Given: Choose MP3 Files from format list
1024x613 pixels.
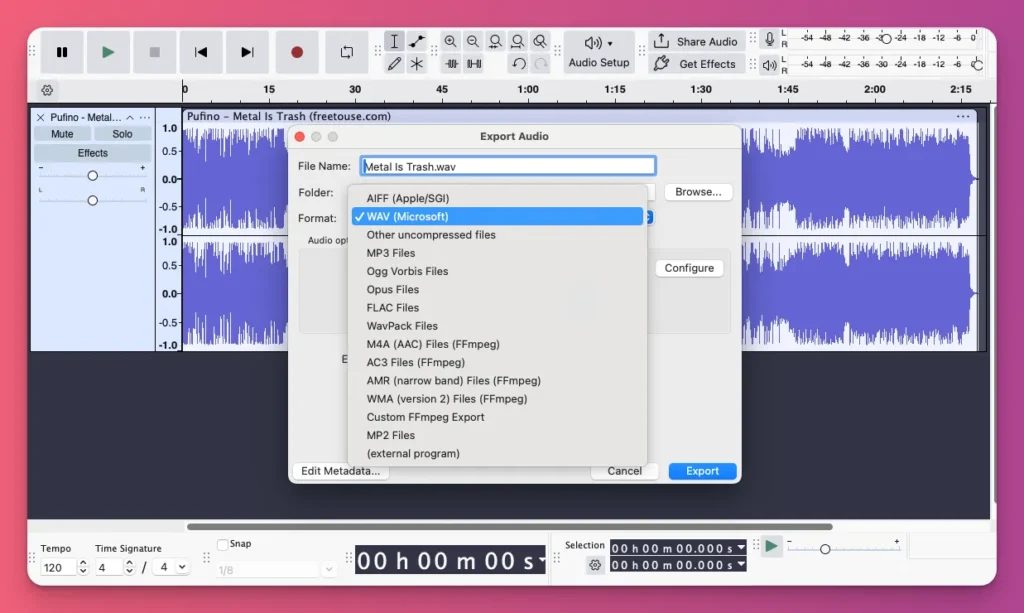Looking at the screenshot, I should [x=420, y=253].
